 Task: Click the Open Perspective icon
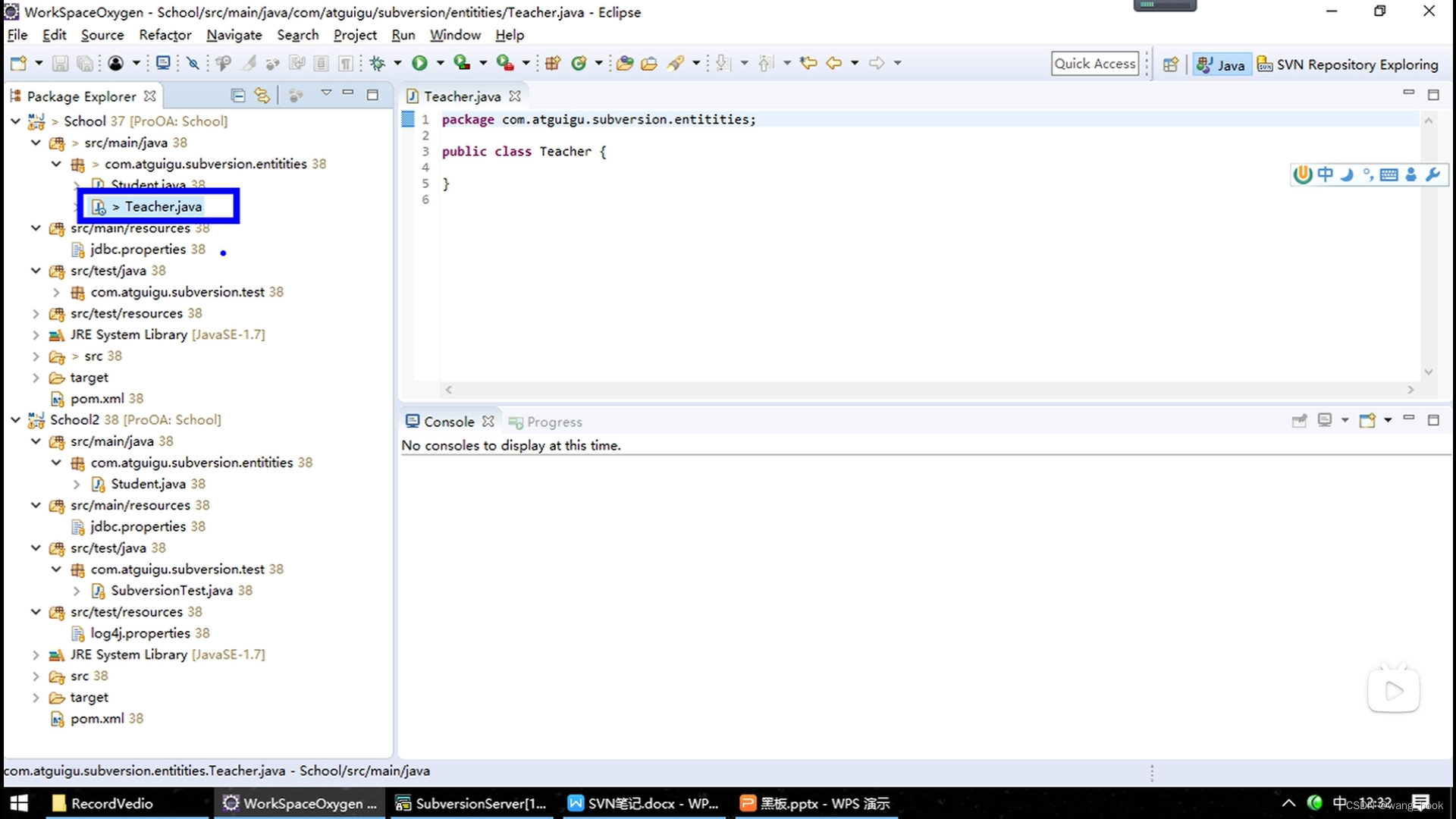[1171, 64]
